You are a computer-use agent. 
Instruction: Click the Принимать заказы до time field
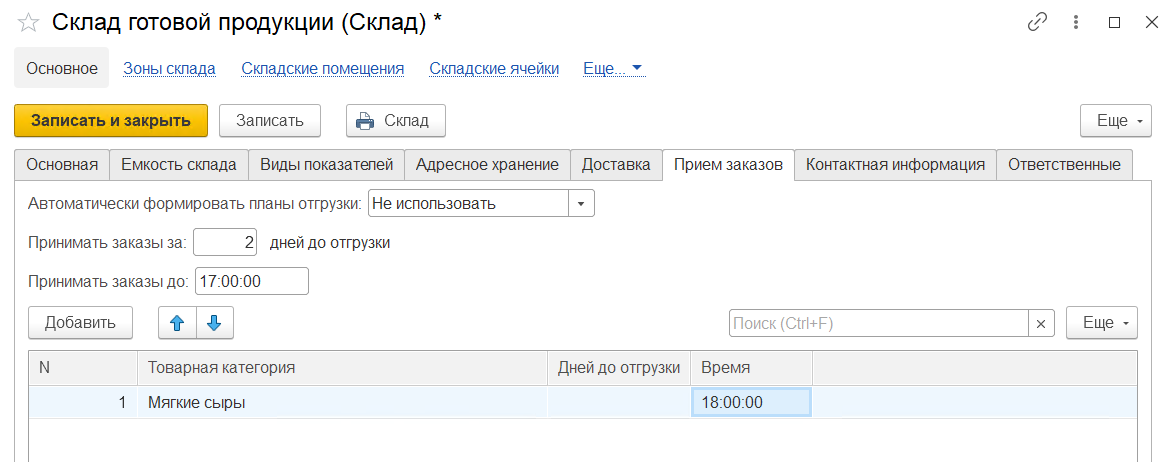[x=251, y=282]
